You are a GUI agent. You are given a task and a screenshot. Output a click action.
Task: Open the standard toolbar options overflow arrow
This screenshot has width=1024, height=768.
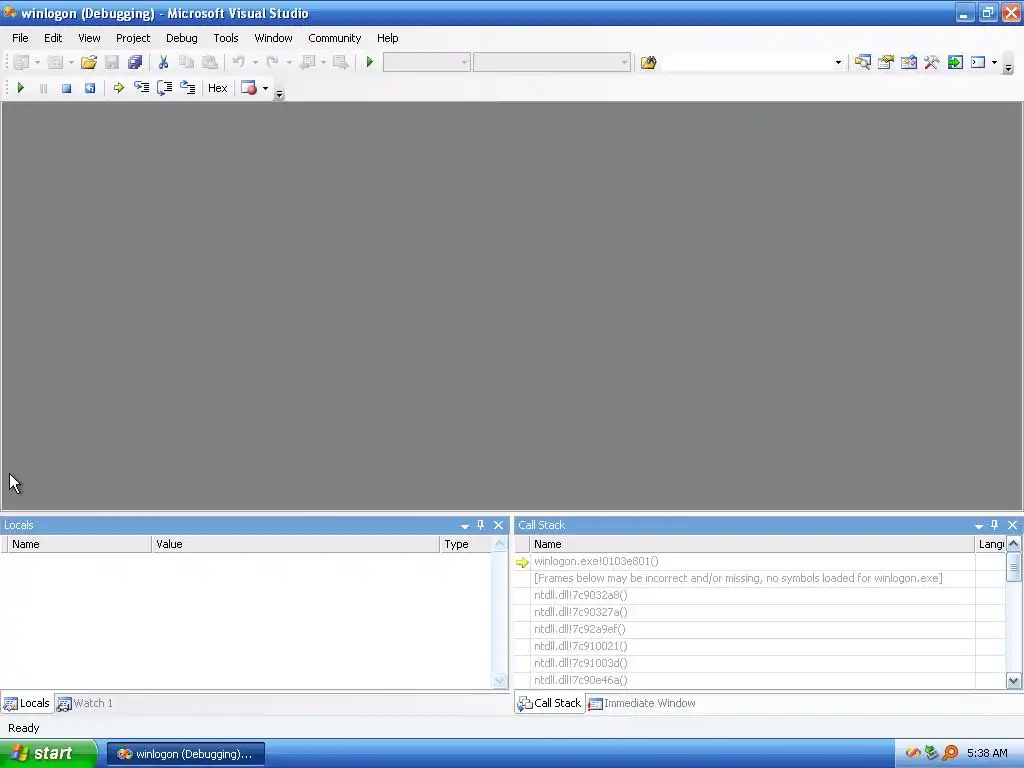click(x=1008, y=67)
